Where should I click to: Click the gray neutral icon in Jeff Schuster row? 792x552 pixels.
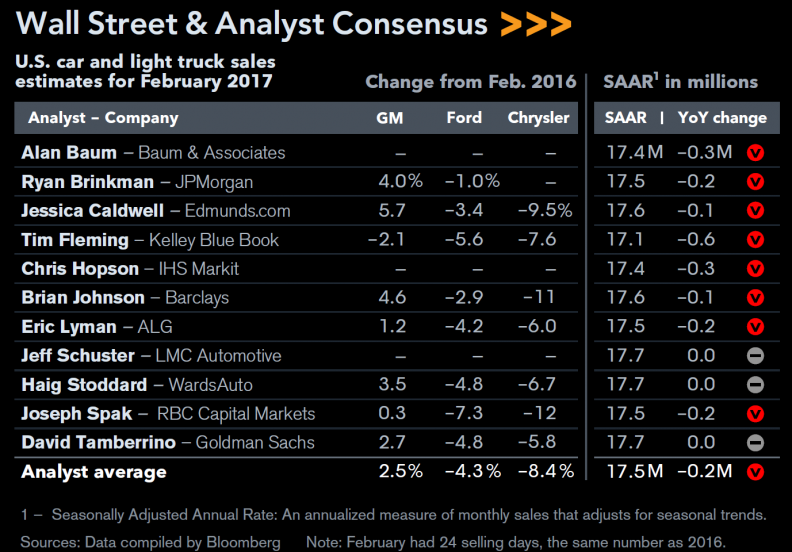click(x=755, y=356)
